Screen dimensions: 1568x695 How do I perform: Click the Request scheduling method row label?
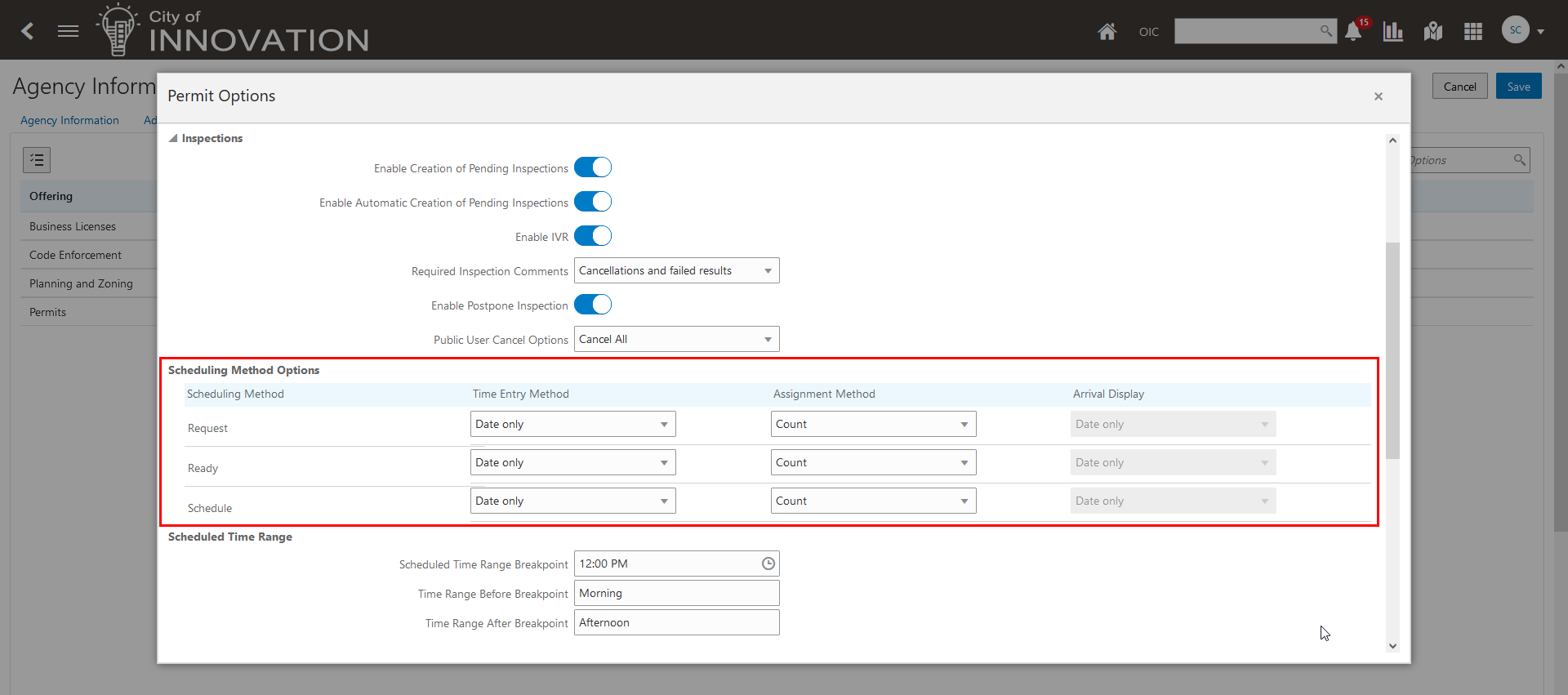(x=207, y=428)
